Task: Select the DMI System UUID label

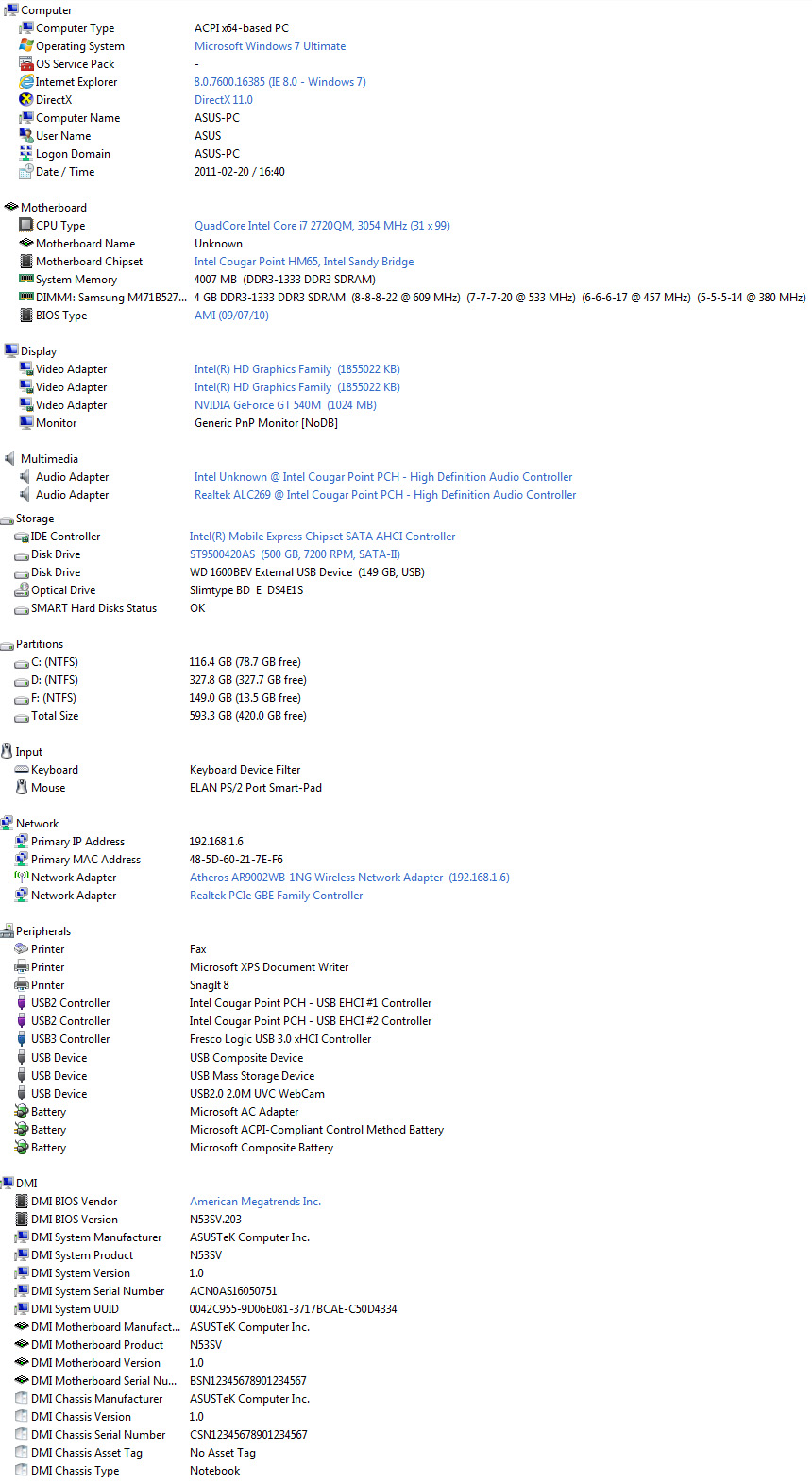Action: (x=75, y=1308)
